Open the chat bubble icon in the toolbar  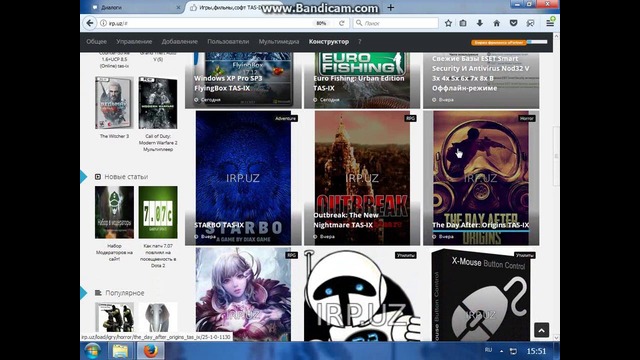click(530, 23)
